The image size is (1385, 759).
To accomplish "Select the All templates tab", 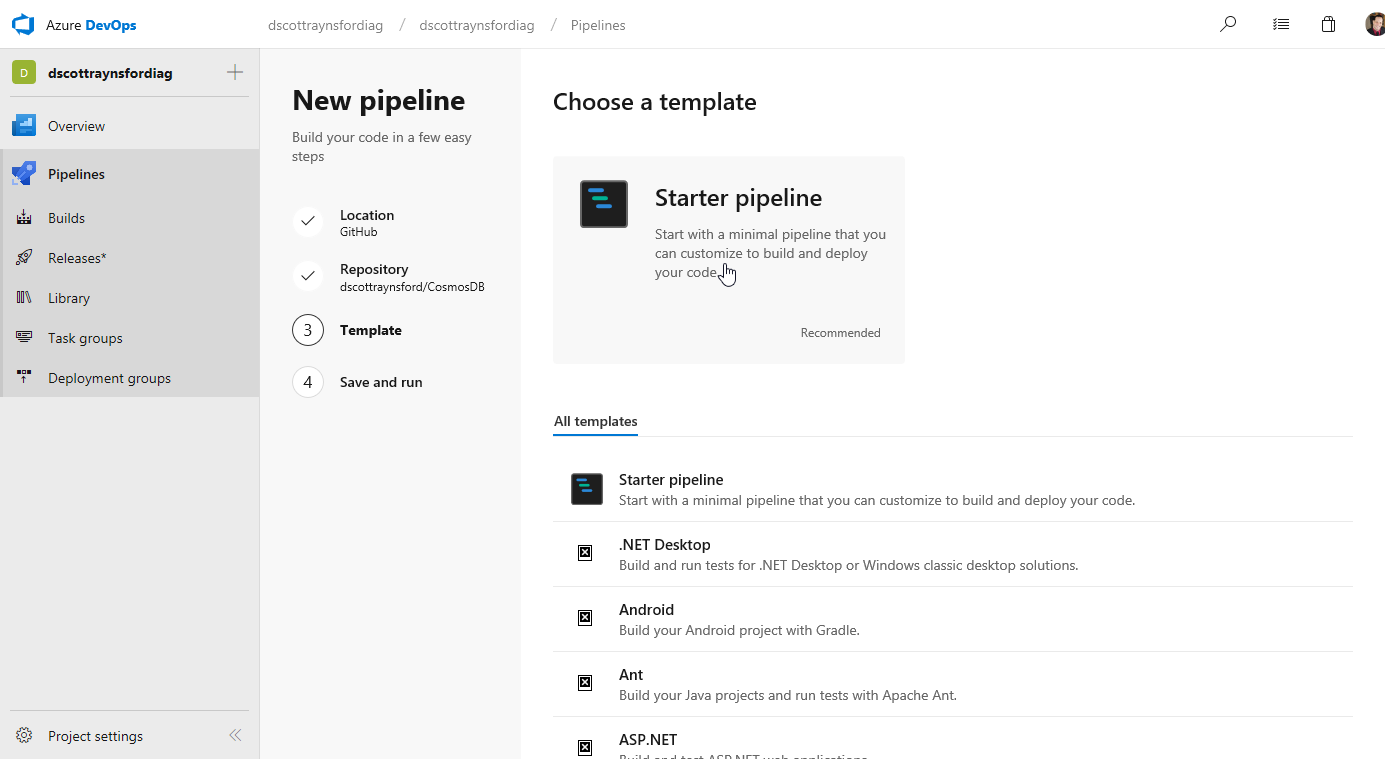I will (596, 422).
